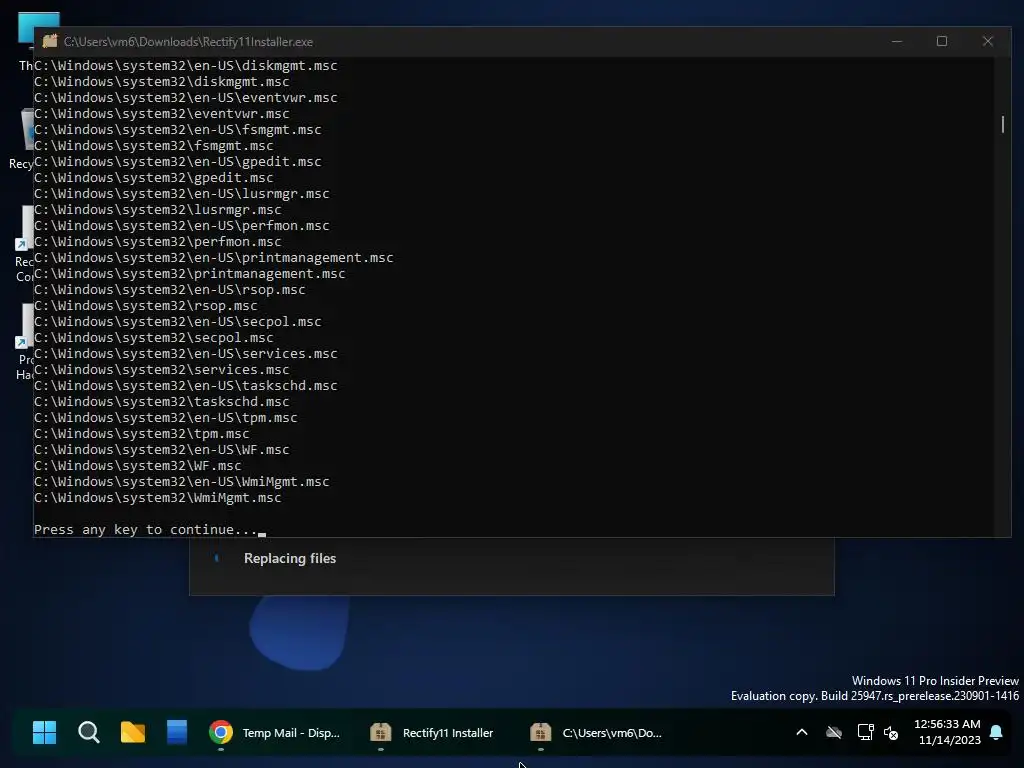Close the Rectify11Installer.exe console window
Image resolution: width=1024 pixels, height=768 pixels.
[x=987, y=41]
